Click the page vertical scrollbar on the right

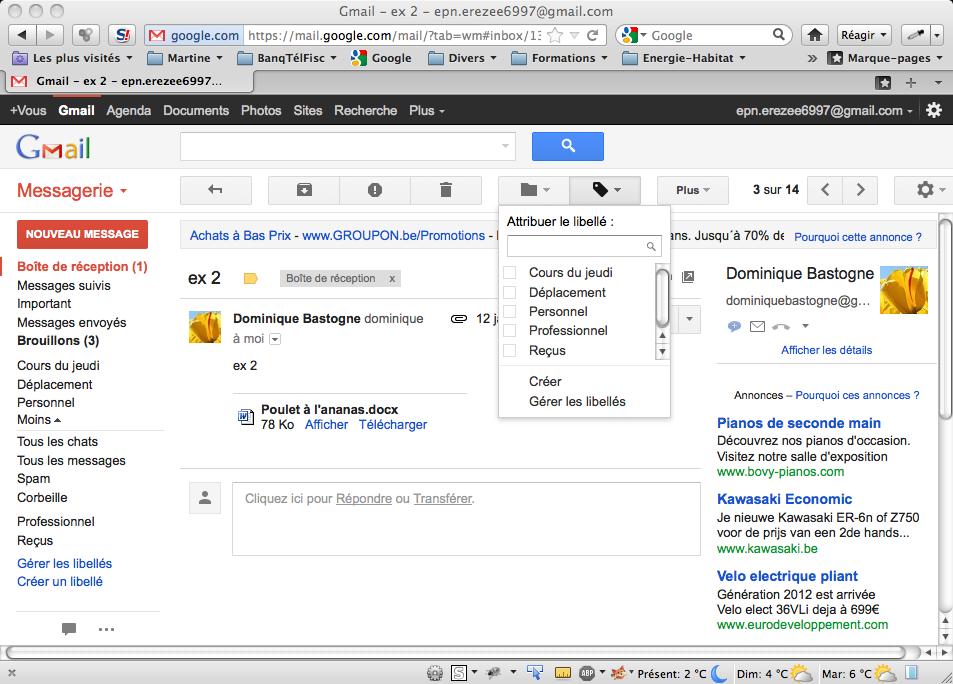945,319
